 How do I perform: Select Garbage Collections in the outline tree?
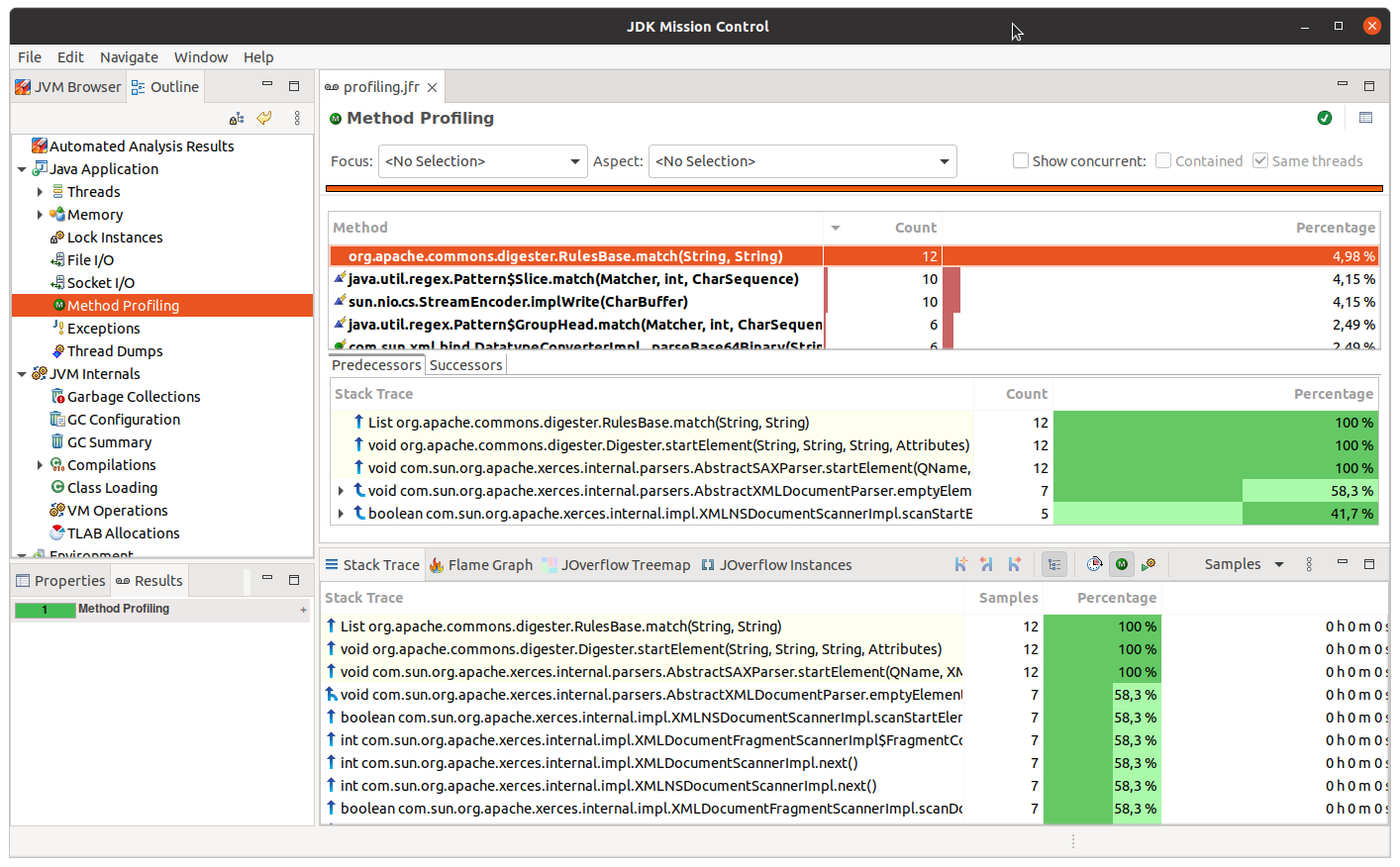134,397
